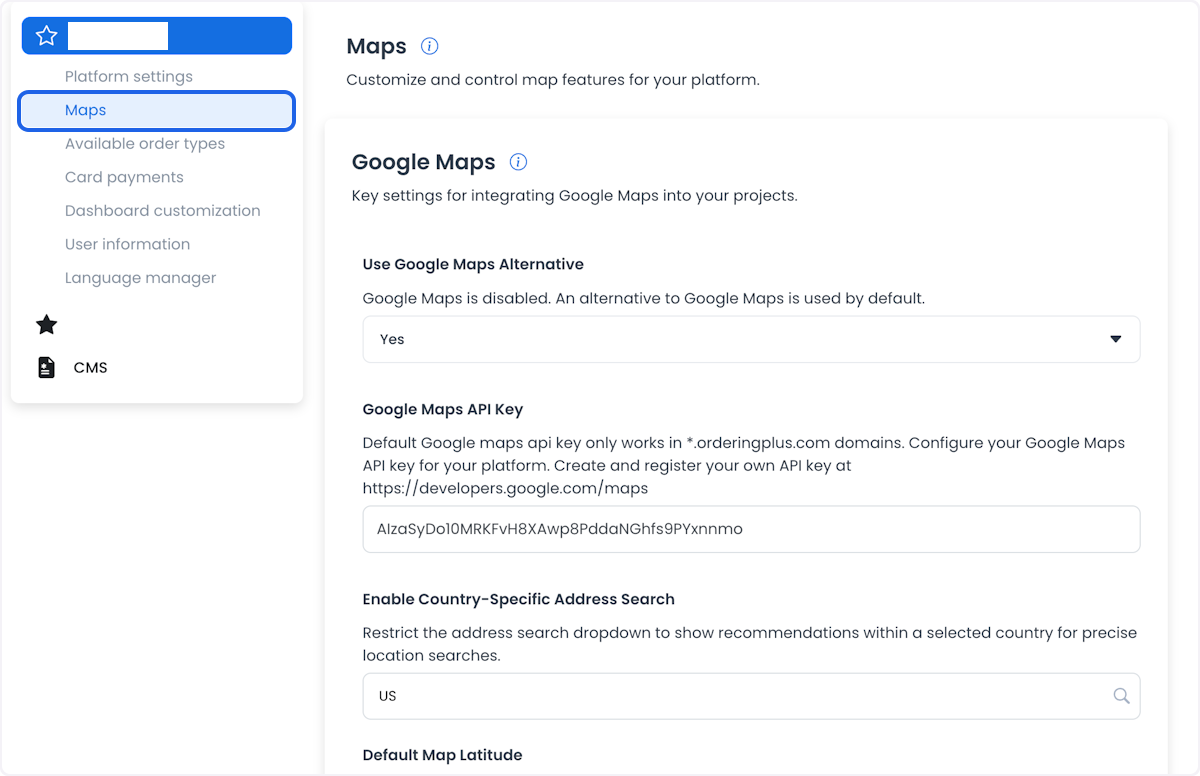Open the Language manager

(x=140, y=278)
